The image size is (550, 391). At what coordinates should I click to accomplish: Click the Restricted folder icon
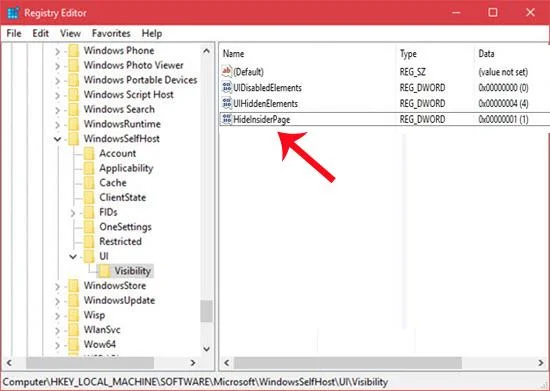[89, 242]
